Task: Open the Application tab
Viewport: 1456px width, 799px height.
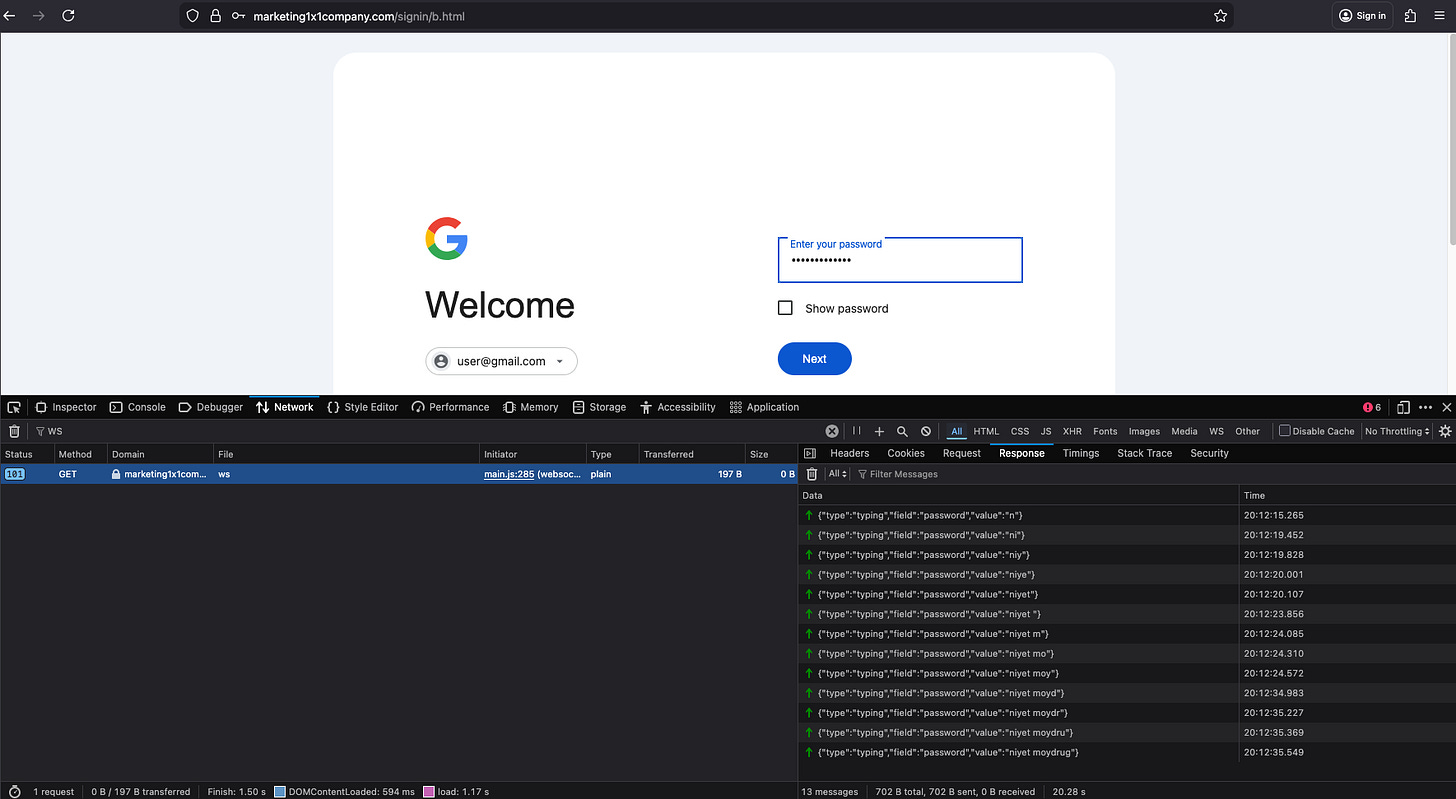Action: point(764,407)
